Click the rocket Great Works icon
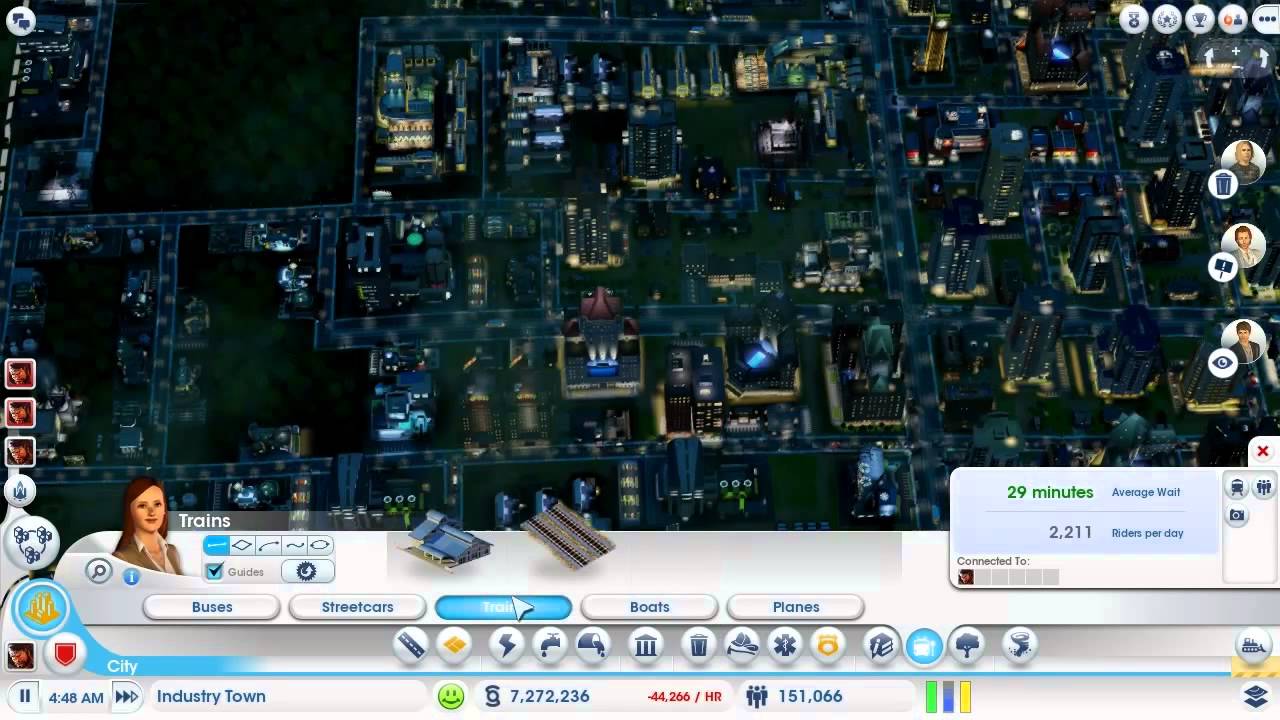This screenshot has width=1280, height=720. pos(20,491)
